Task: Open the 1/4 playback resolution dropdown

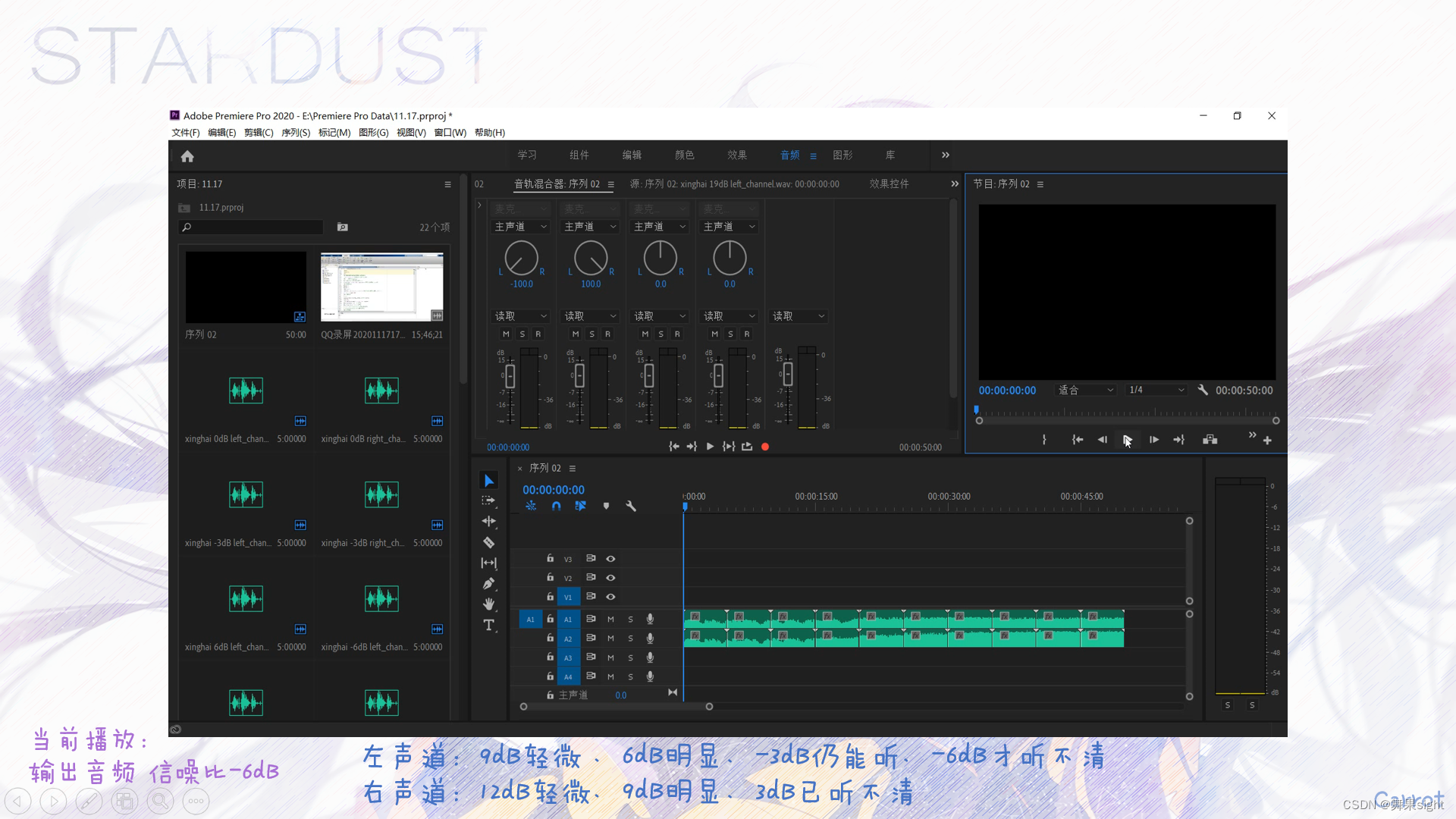Action: [x=1156, y=390]
